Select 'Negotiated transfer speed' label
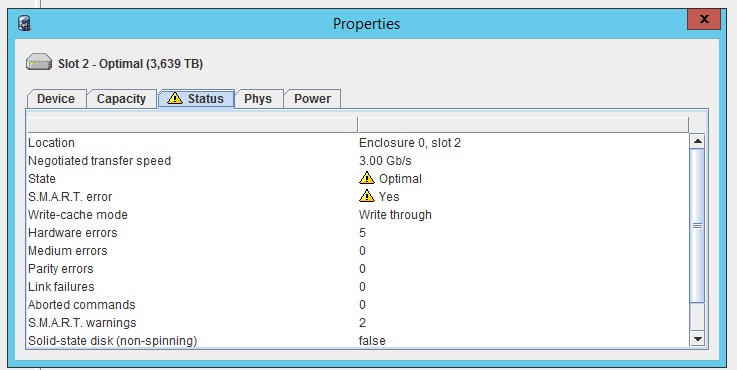The height and width of the screenshot is (370, 737). [x=99, y=161]
